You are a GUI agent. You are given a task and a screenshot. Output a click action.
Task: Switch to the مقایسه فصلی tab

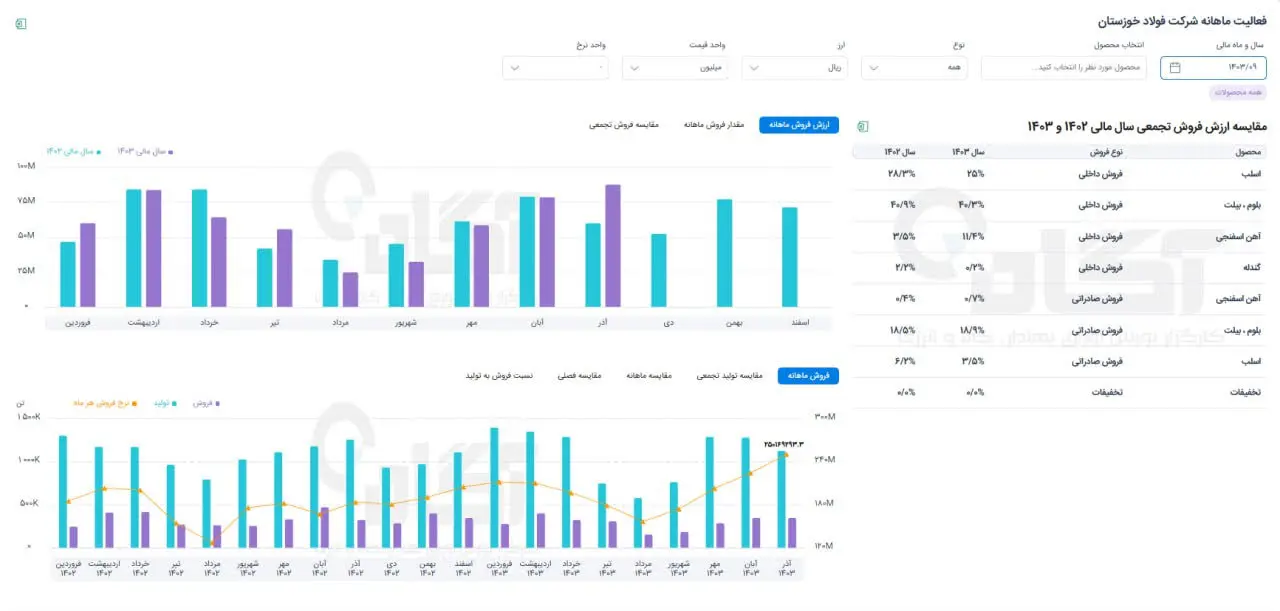point(579,376)
